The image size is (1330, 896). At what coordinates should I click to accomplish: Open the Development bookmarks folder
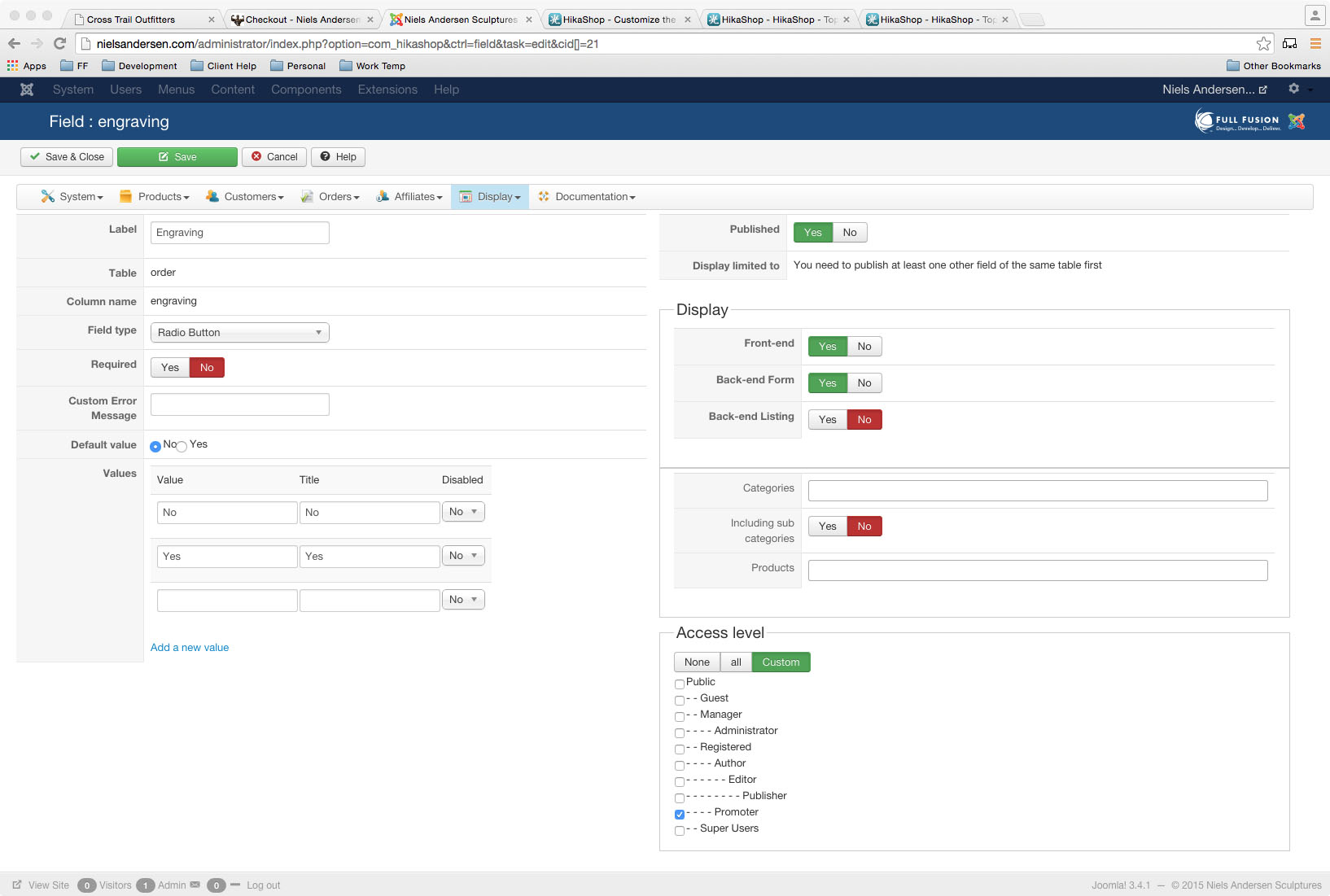point(139,66)
